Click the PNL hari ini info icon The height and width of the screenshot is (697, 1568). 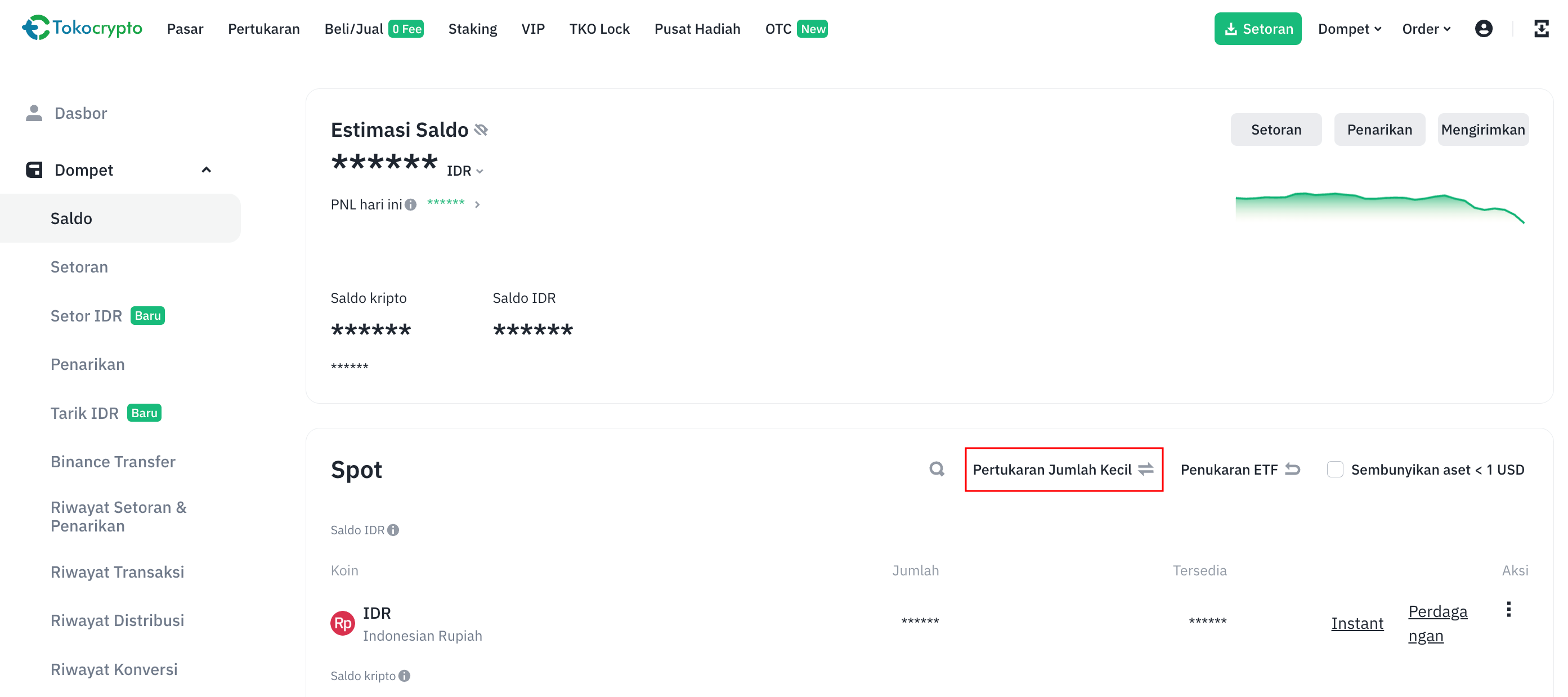click(411, 204)
